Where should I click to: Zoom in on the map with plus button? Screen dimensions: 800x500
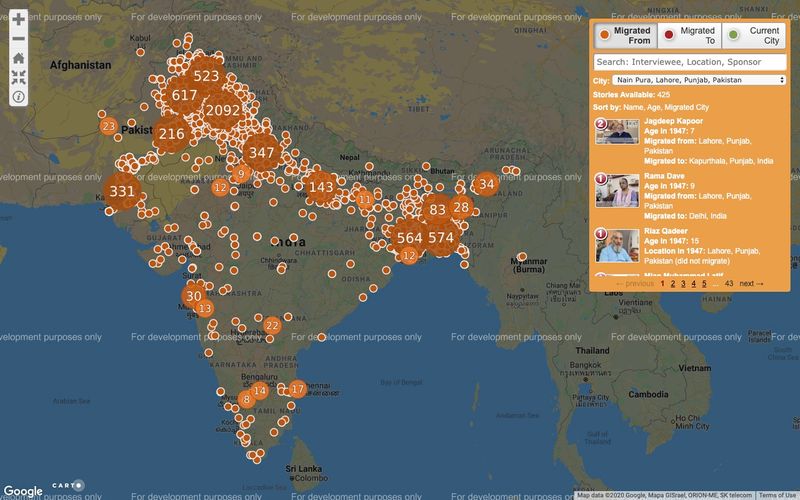18,19
